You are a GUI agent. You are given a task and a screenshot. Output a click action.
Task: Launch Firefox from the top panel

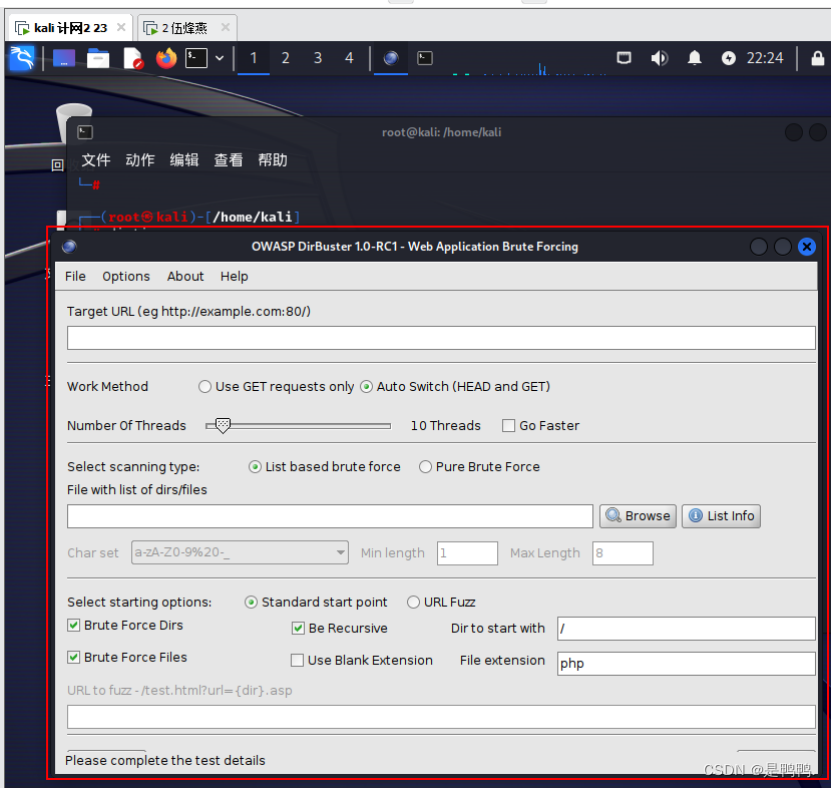click(x=166, y=58)
